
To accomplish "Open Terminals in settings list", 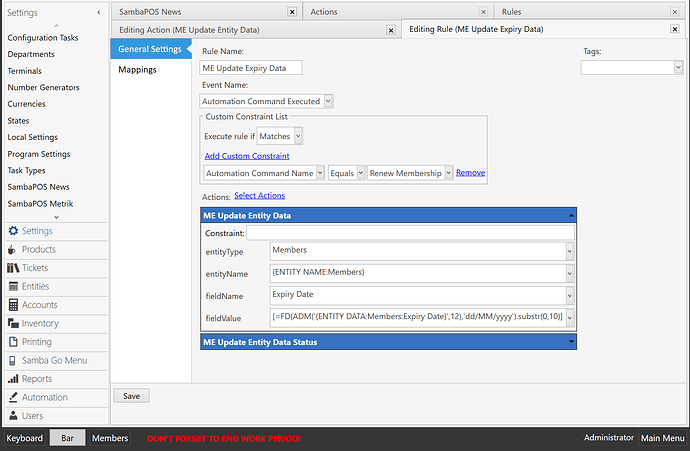I will [24, 71].
